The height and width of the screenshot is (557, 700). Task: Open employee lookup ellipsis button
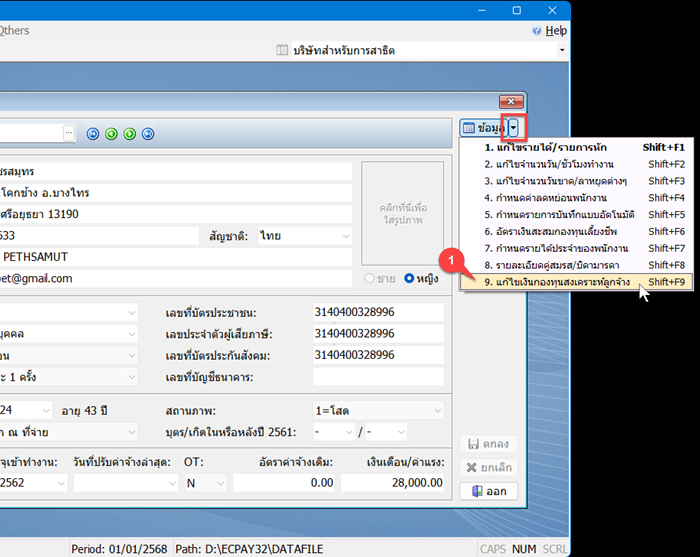[x=69, y=133]
